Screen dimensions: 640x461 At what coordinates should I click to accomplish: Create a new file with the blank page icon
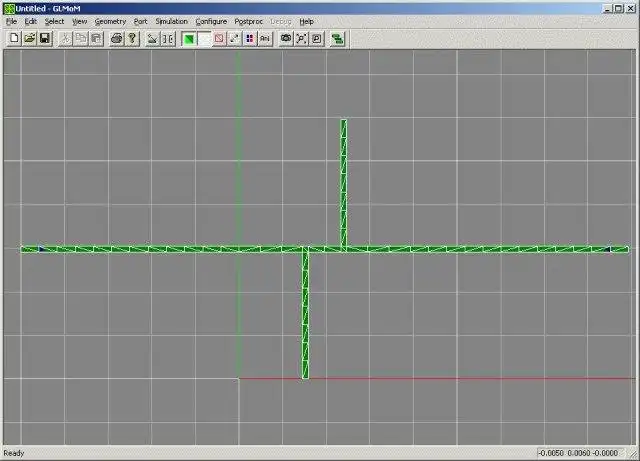pos(14,39)
